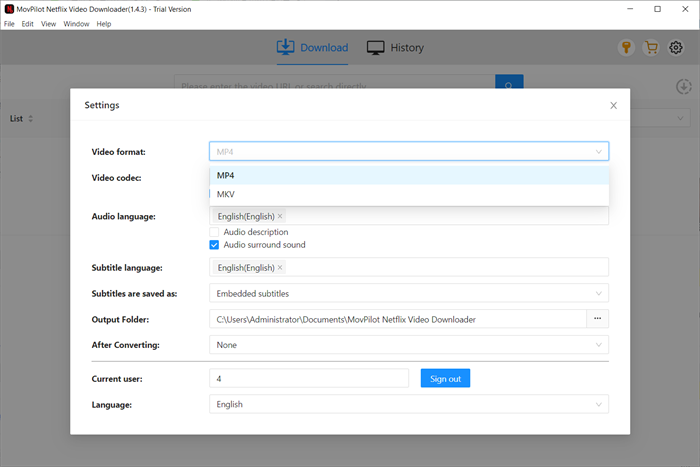Uncheck Audio surround sound

point(214,245)
